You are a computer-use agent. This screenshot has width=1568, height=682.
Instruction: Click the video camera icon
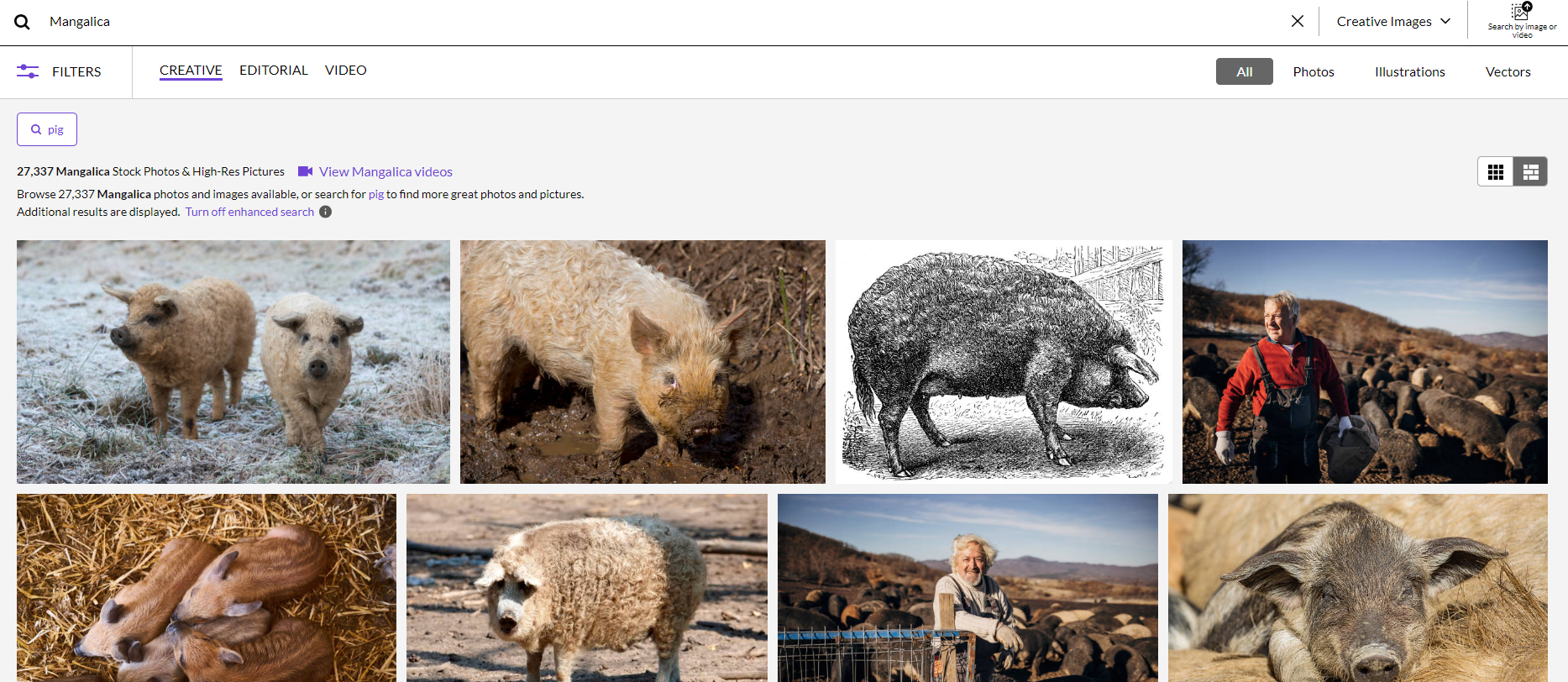pos(305,171)
